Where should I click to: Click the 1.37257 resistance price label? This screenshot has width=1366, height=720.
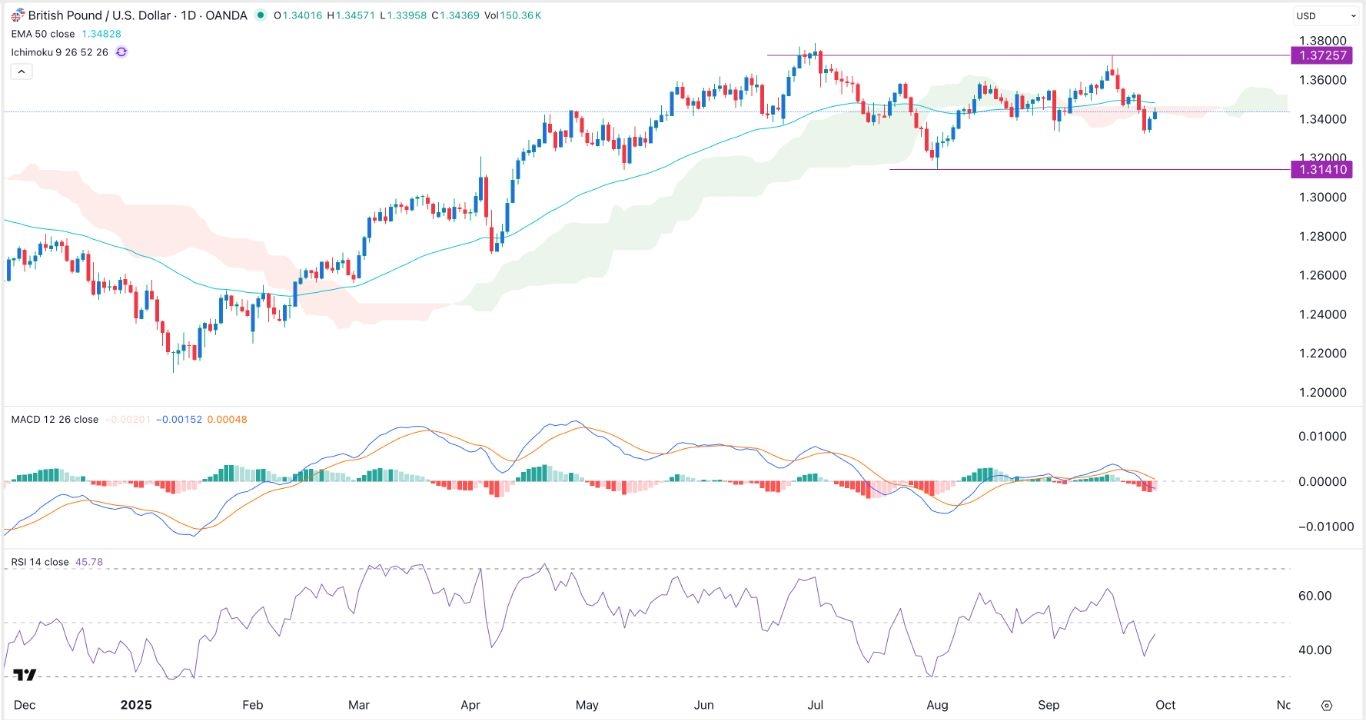[x=1322, y=54]
